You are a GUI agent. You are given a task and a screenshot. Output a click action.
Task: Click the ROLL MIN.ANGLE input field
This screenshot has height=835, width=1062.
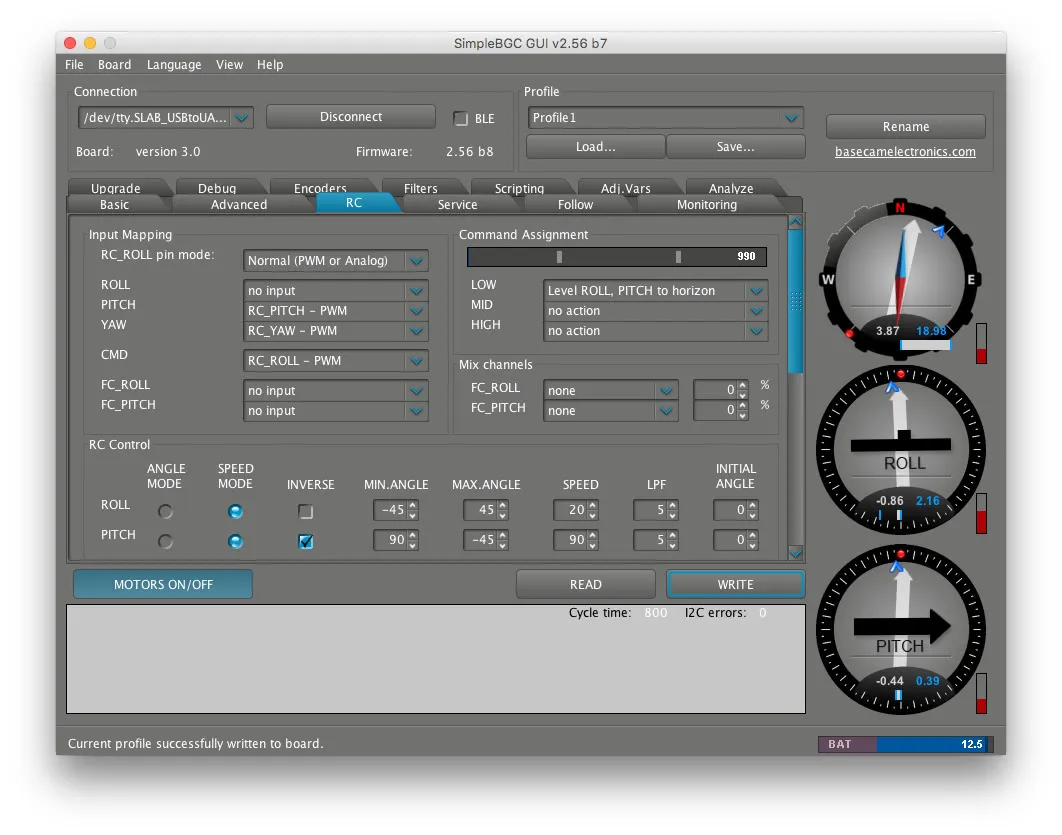[390, 510]
